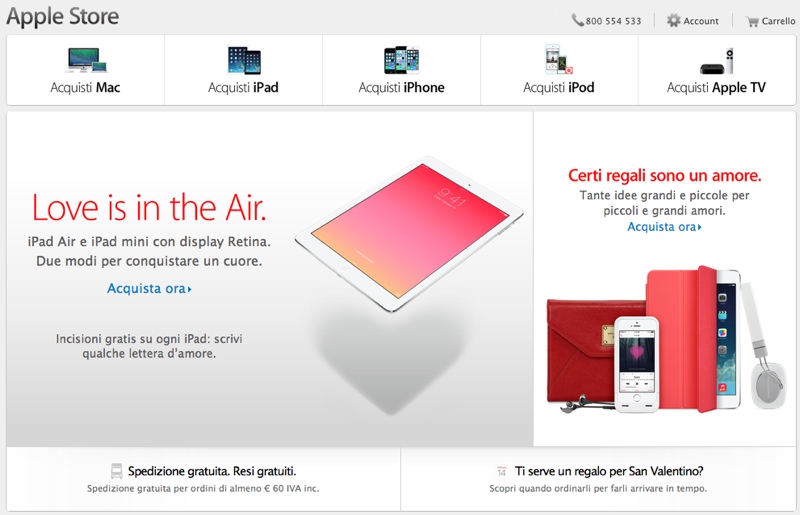Screen dimensions: 800x515
Task: Click the delivery truck shipping icon
Action: [117, 471]
